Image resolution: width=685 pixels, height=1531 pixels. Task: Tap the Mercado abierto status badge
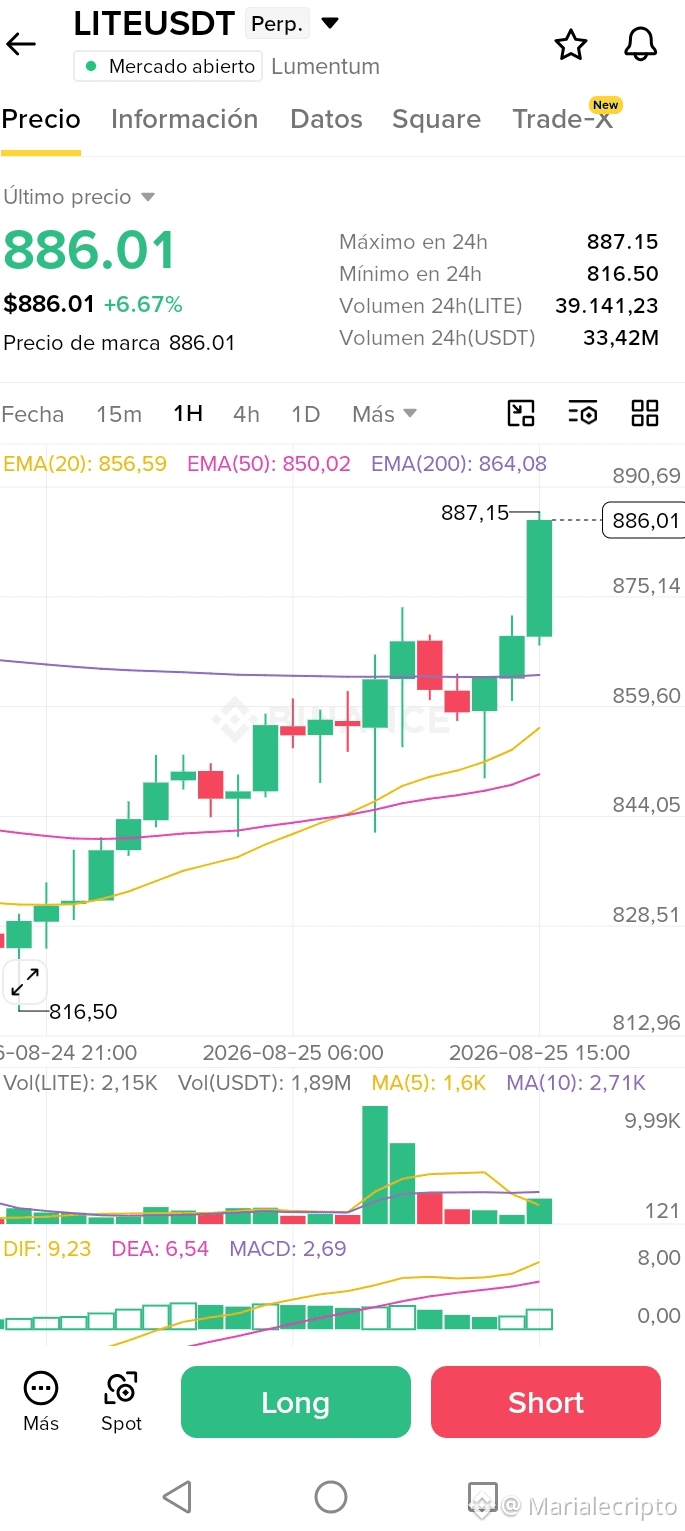(168, 67)
